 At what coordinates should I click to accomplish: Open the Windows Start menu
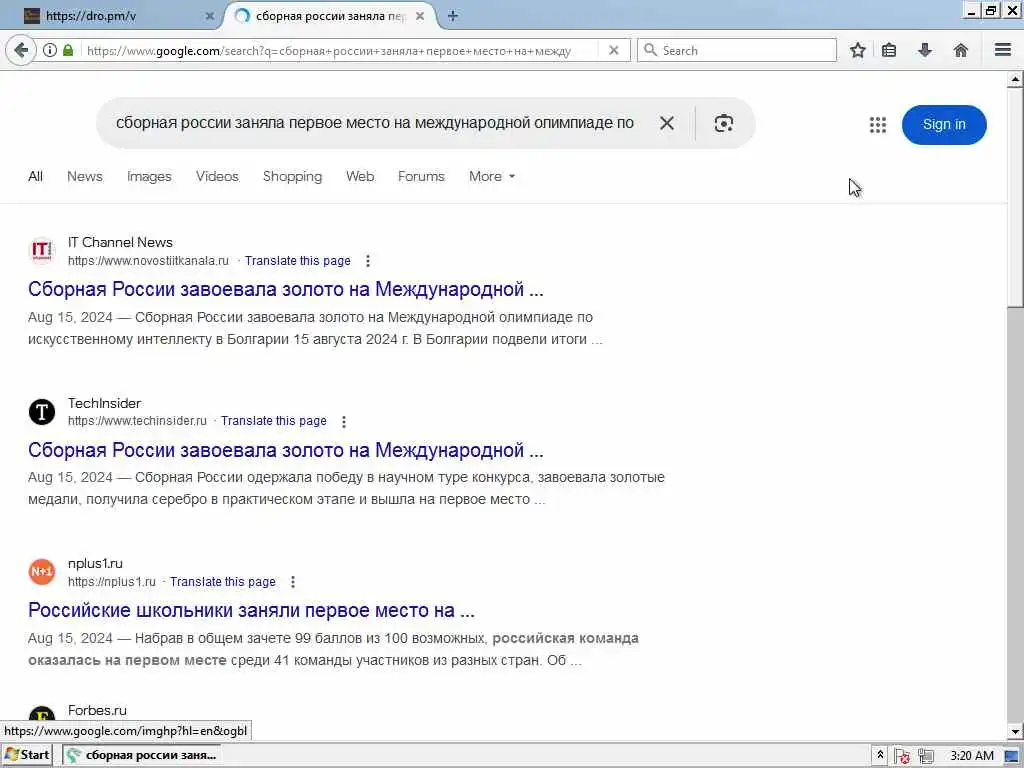27,755
